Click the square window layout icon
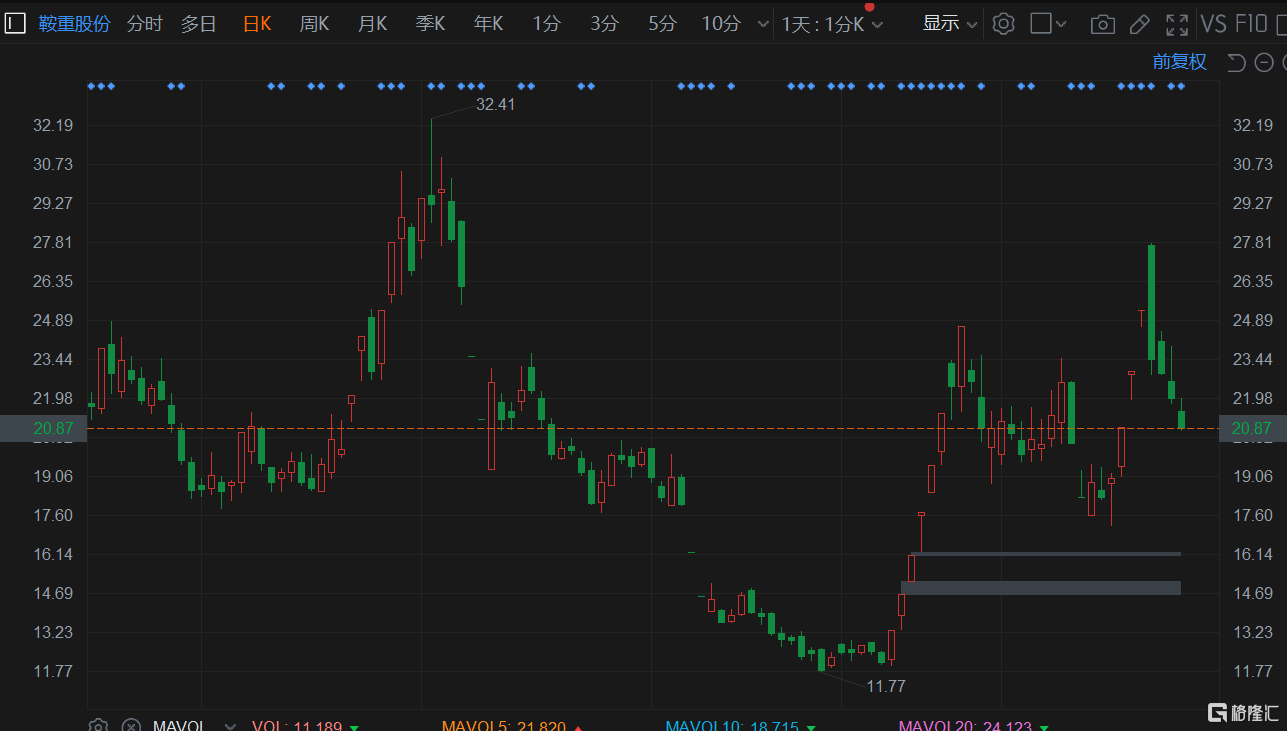Screen dimensions: 1287x731 tap(1041, 23)
